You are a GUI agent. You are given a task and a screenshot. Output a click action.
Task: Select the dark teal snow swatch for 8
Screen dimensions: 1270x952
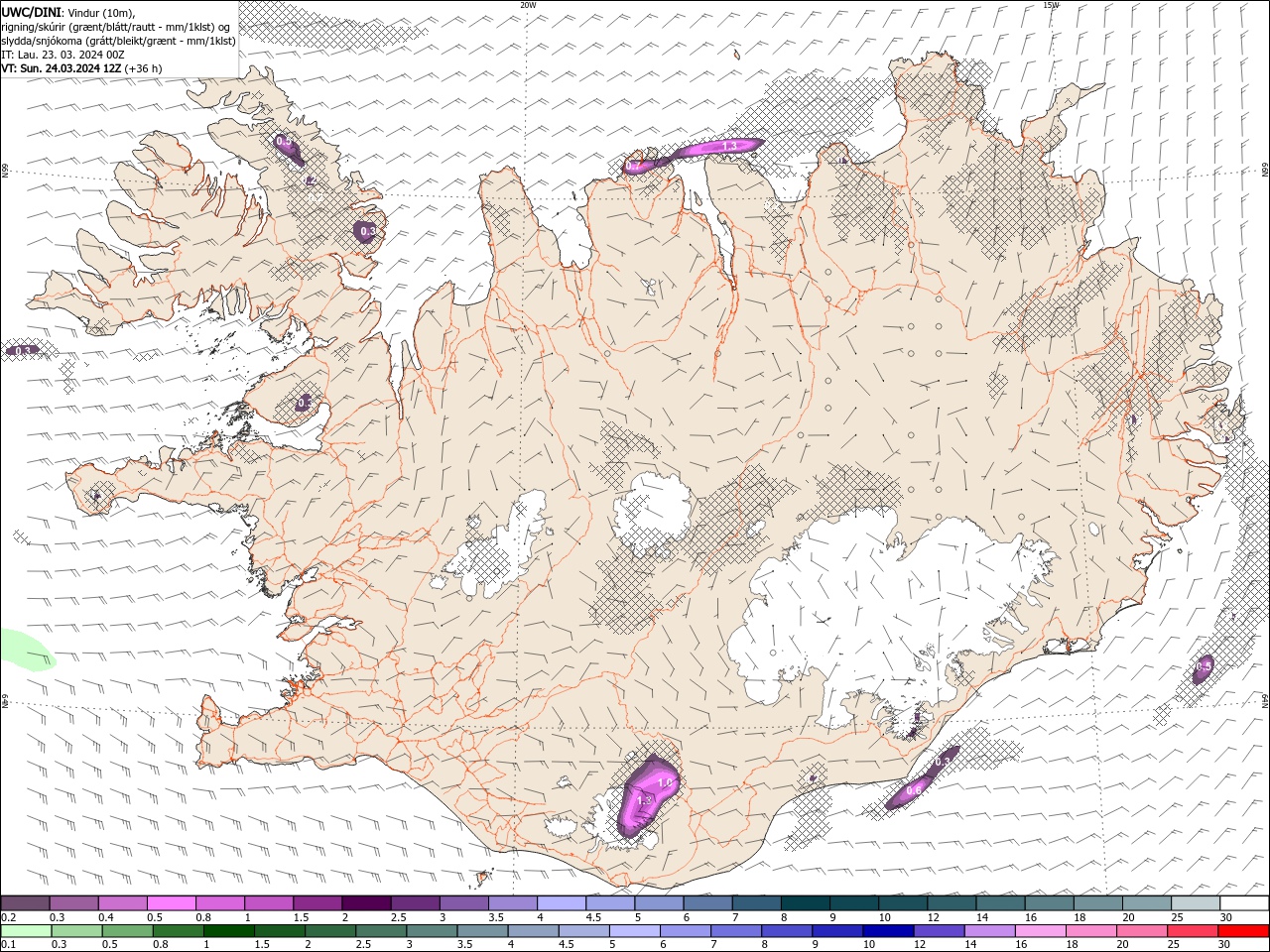point(804,903)
